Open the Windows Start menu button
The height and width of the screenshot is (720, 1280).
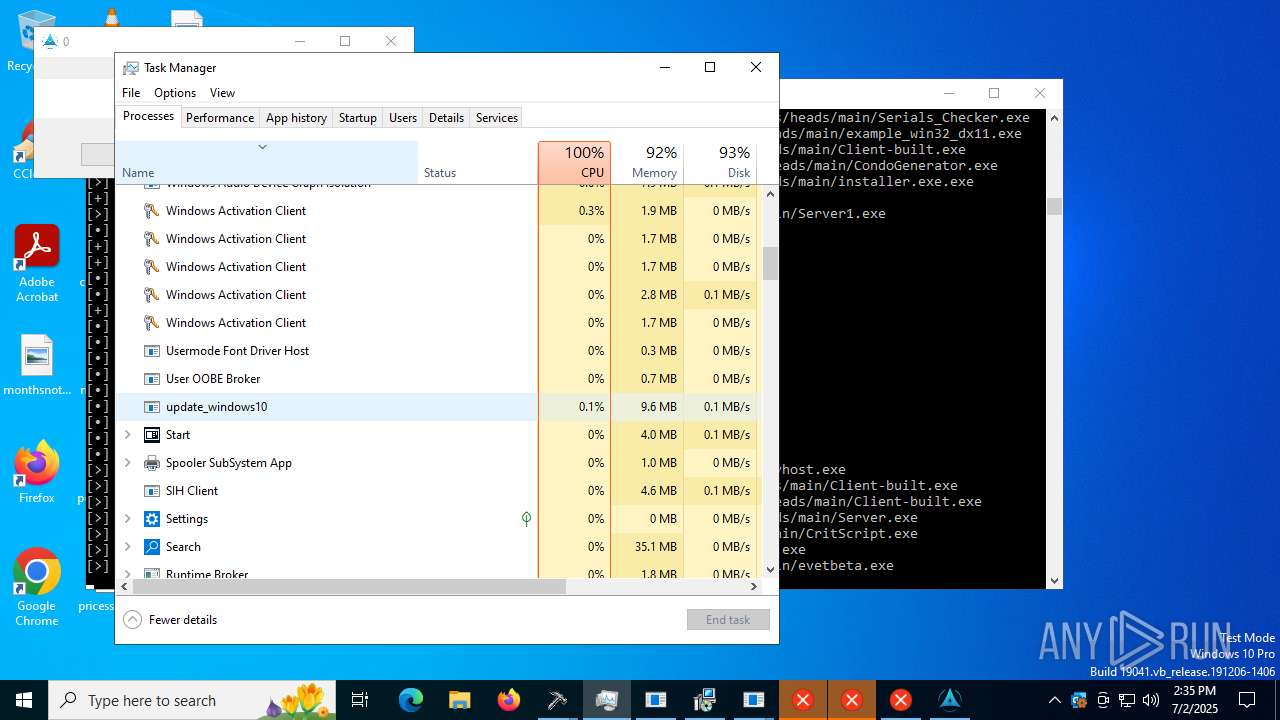(24, 700)
